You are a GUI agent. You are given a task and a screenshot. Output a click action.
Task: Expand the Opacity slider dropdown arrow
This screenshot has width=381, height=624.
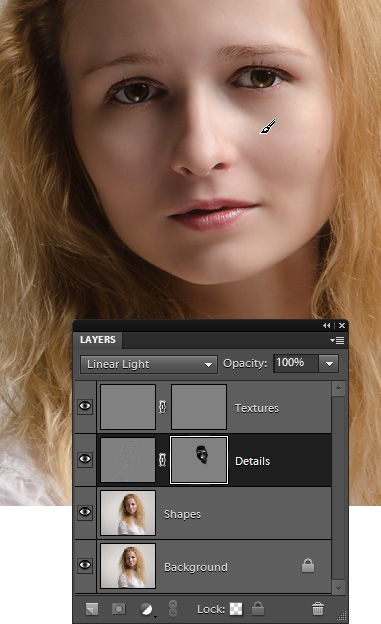[x=329, y=364]
